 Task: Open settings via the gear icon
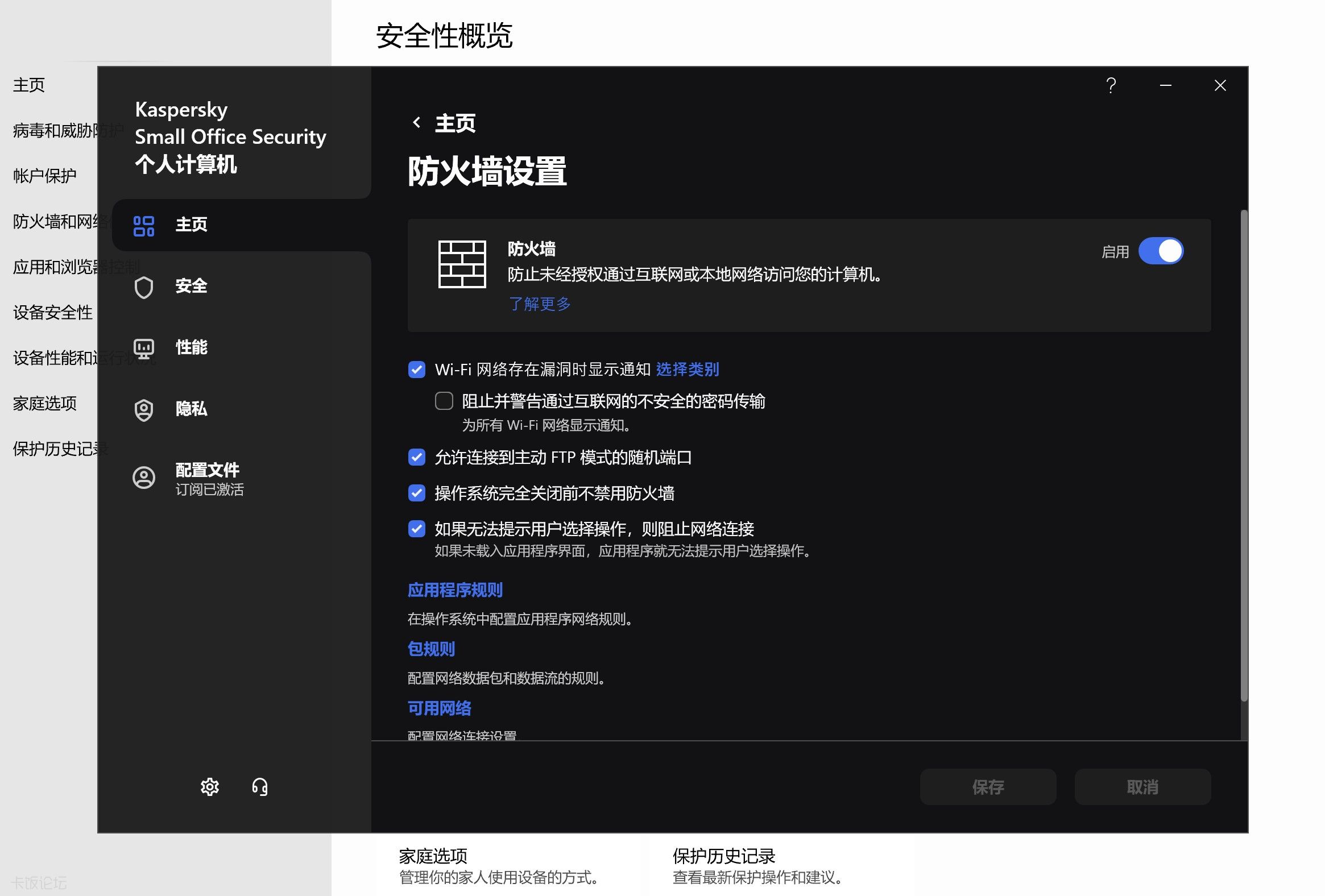click(210, 787)
